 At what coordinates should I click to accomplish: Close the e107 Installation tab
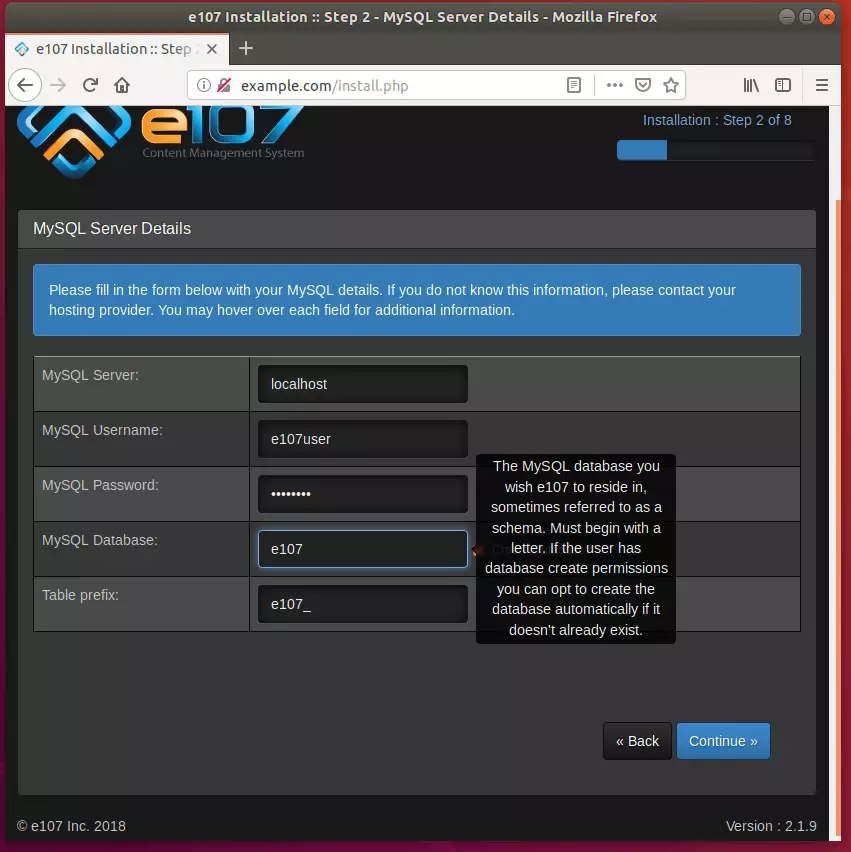pyautogui.click(x=212, y=49)
